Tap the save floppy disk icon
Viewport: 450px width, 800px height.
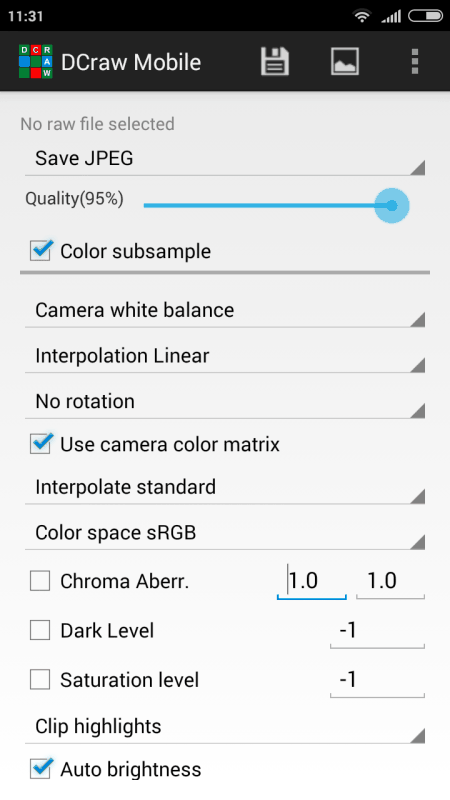(274, 62)
